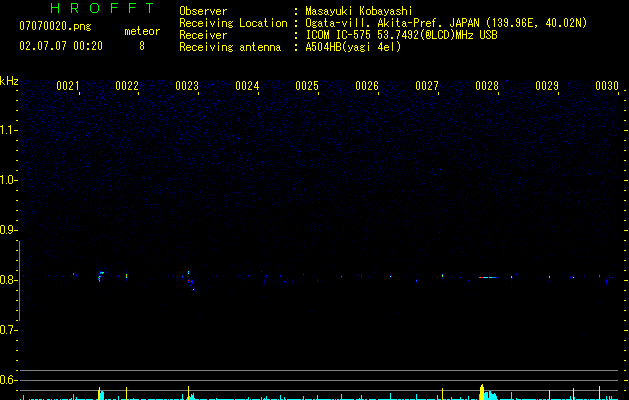Select the Ogata-vill. Akita-Pref. JAPAN location text
The height and width of the screenshot is (400, 629).
[446, 23]
